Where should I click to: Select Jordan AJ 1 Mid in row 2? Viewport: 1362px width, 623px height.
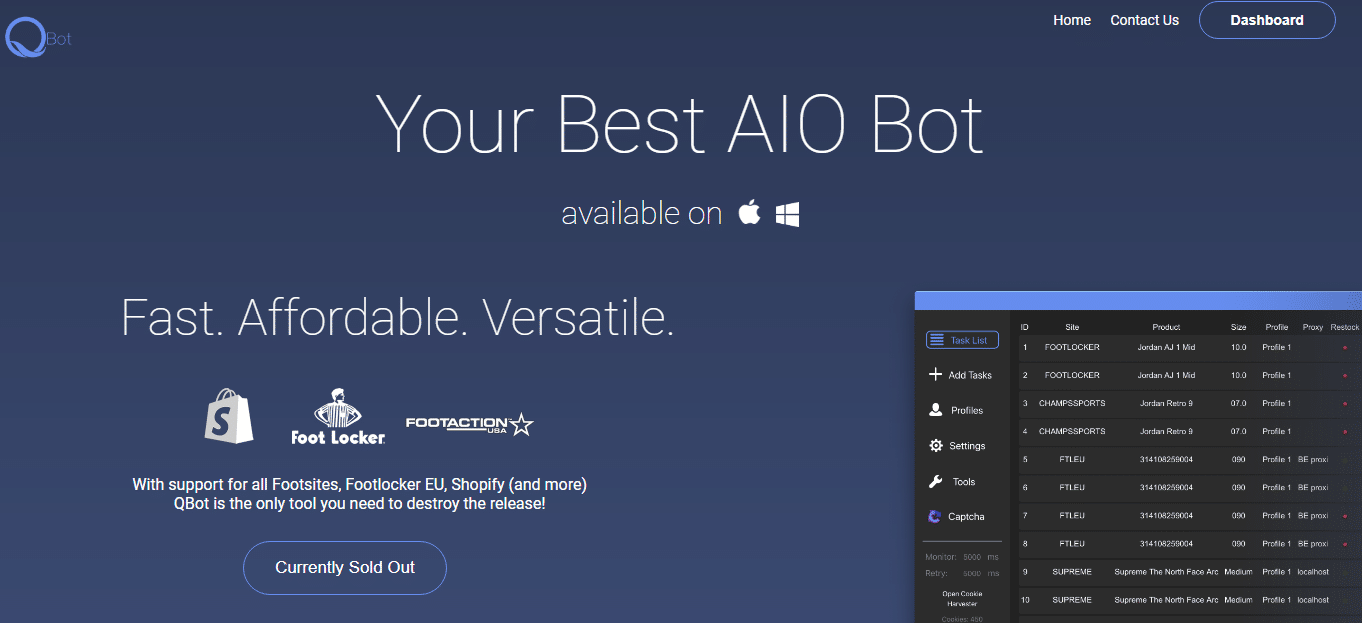point(1166,376)
